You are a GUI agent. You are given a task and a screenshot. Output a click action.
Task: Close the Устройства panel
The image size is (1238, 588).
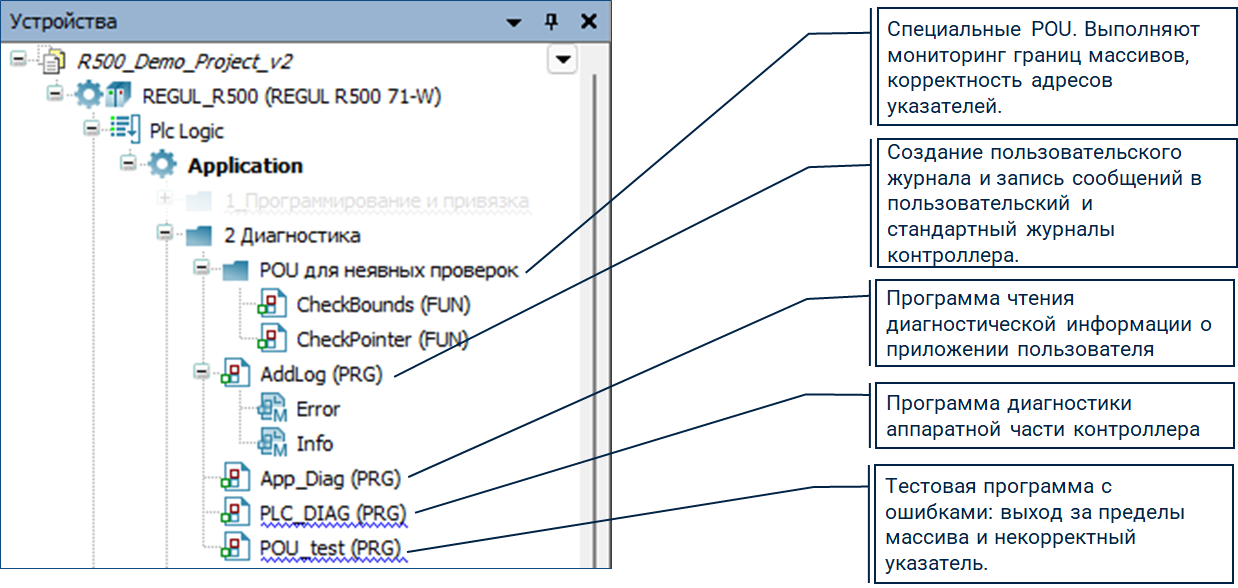click(x=588, y=21)
